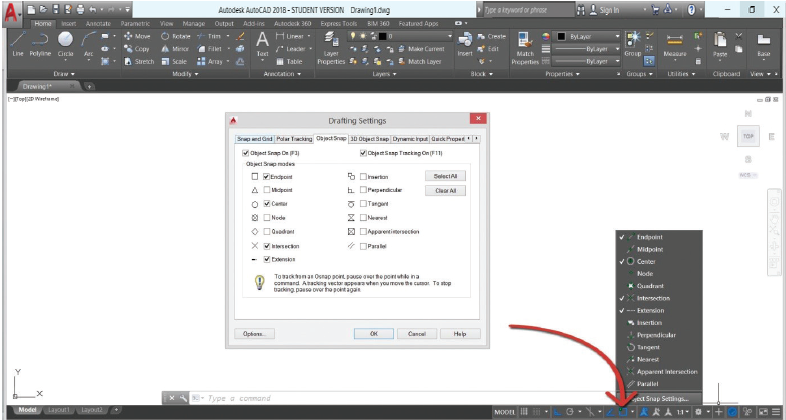
Task: Expand the Draw panel dropdown
Action: [63, 74]
